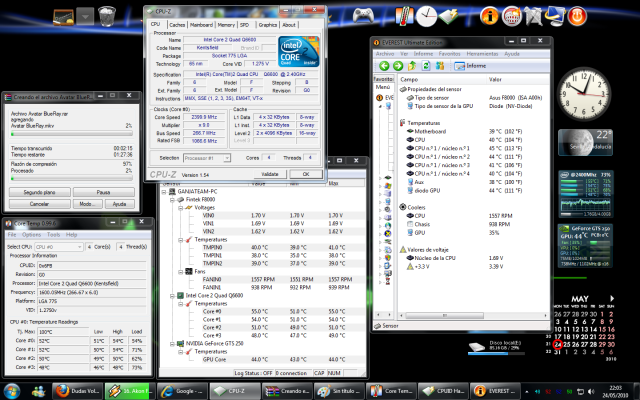640x400 pixels.
Task: Collapse the Intel Core 2 Quad Q6600 node
Action: point(172,296)
